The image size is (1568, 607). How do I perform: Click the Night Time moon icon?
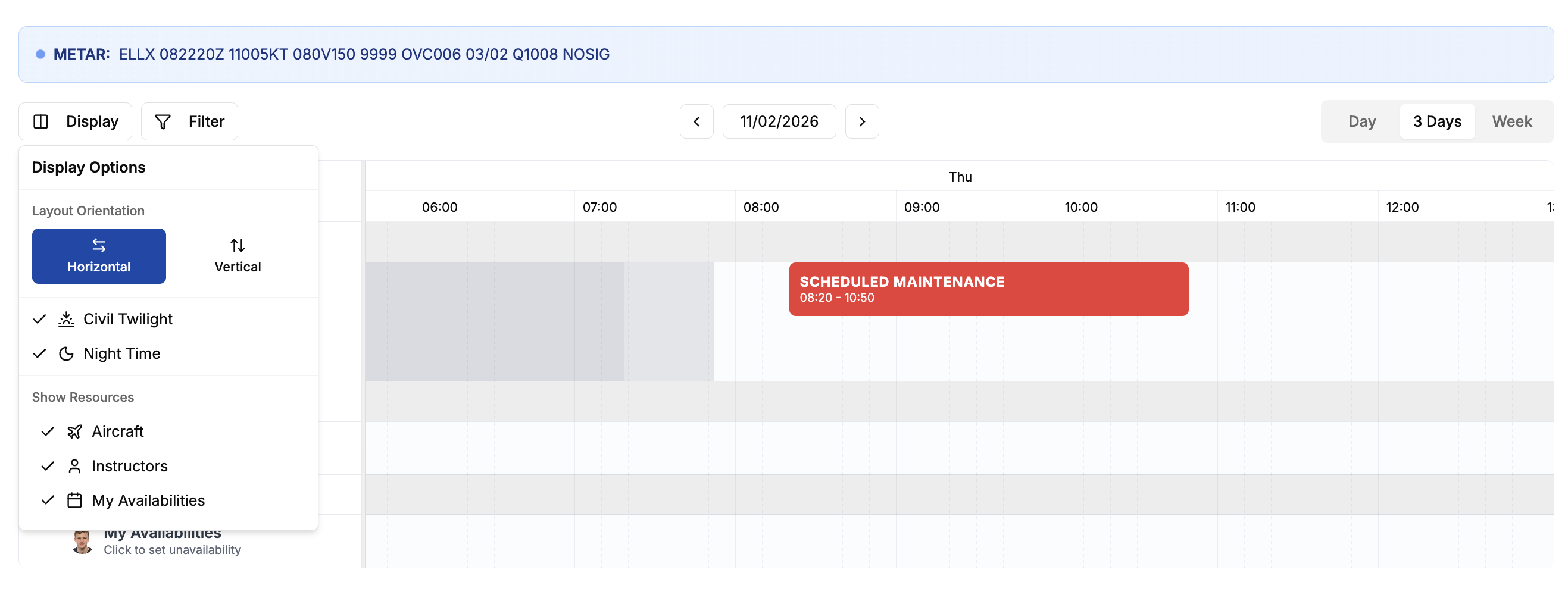tap(66, 354)
